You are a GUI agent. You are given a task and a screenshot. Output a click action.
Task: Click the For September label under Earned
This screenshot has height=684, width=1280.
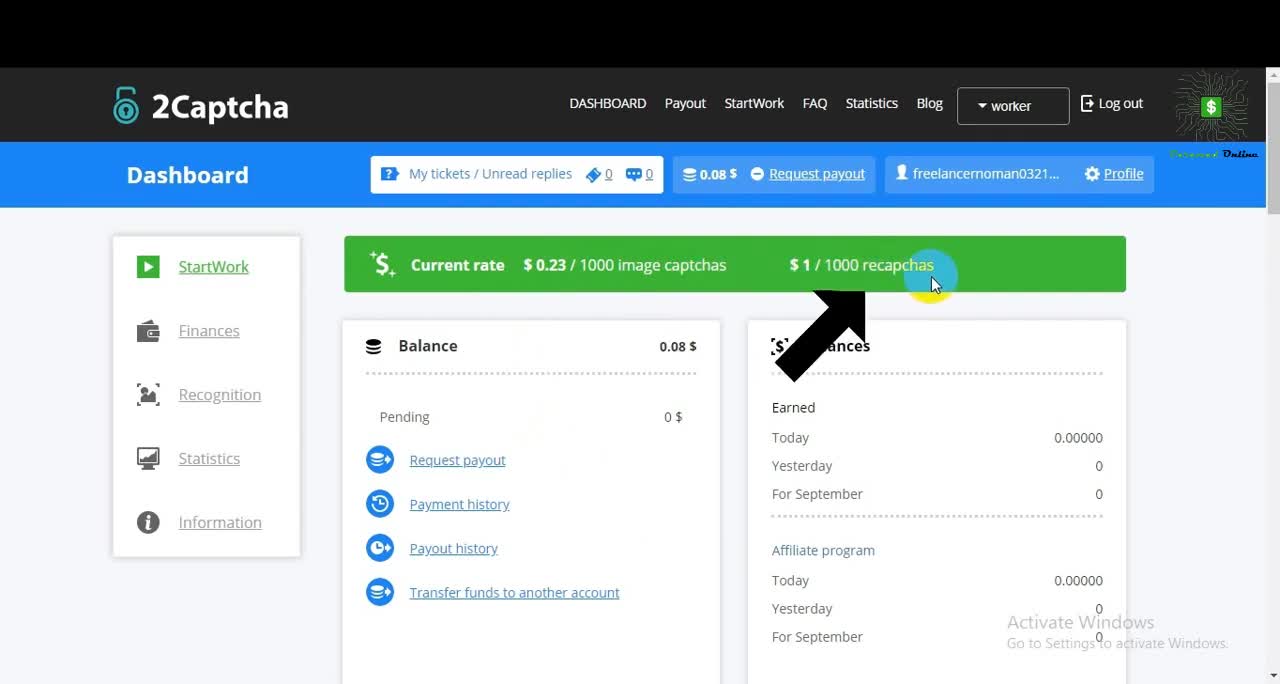[817, 494]
